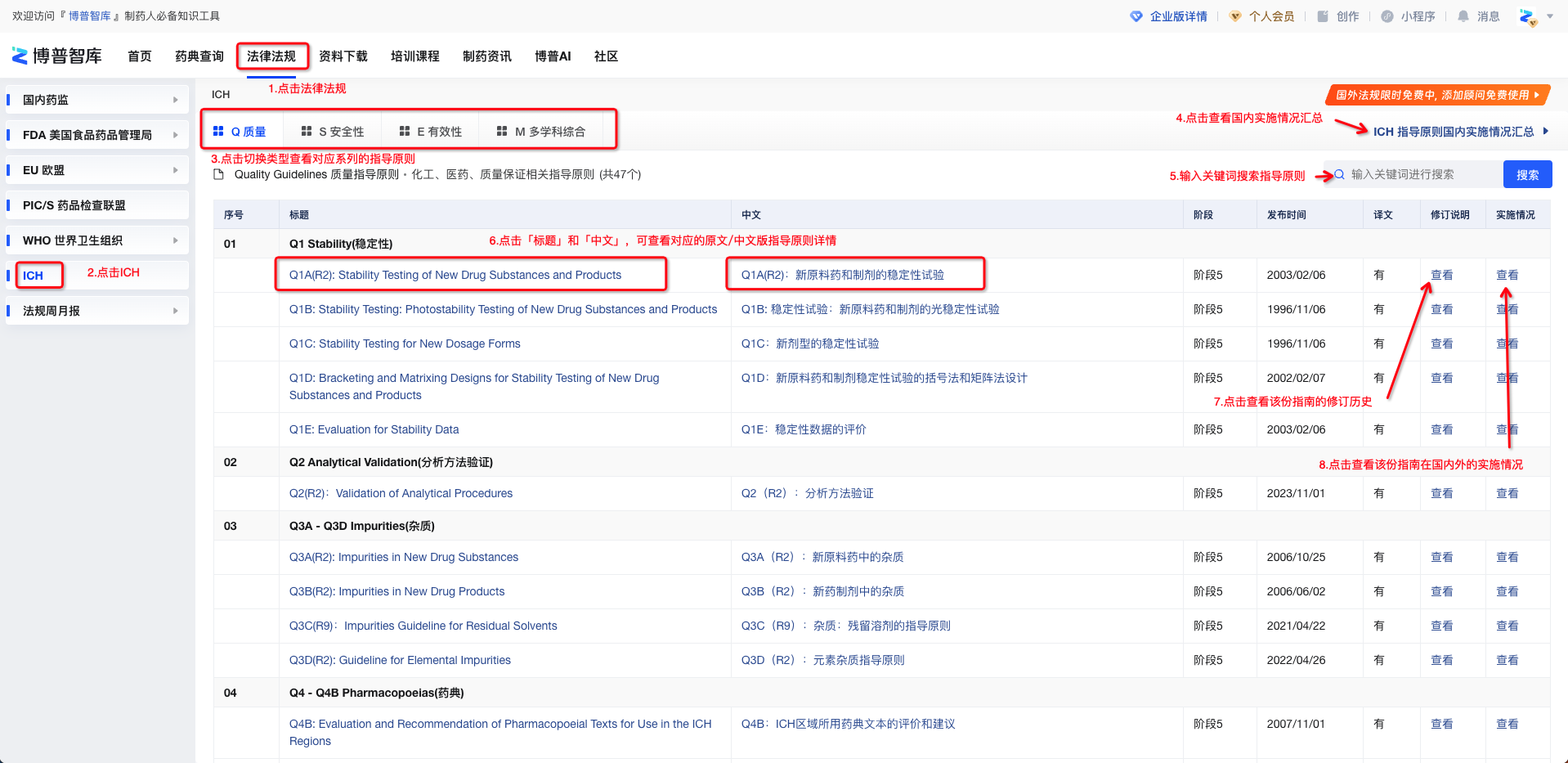The image size is (1568, 763).
Task: Open the 社区 menu
Action: pos(606,56)
